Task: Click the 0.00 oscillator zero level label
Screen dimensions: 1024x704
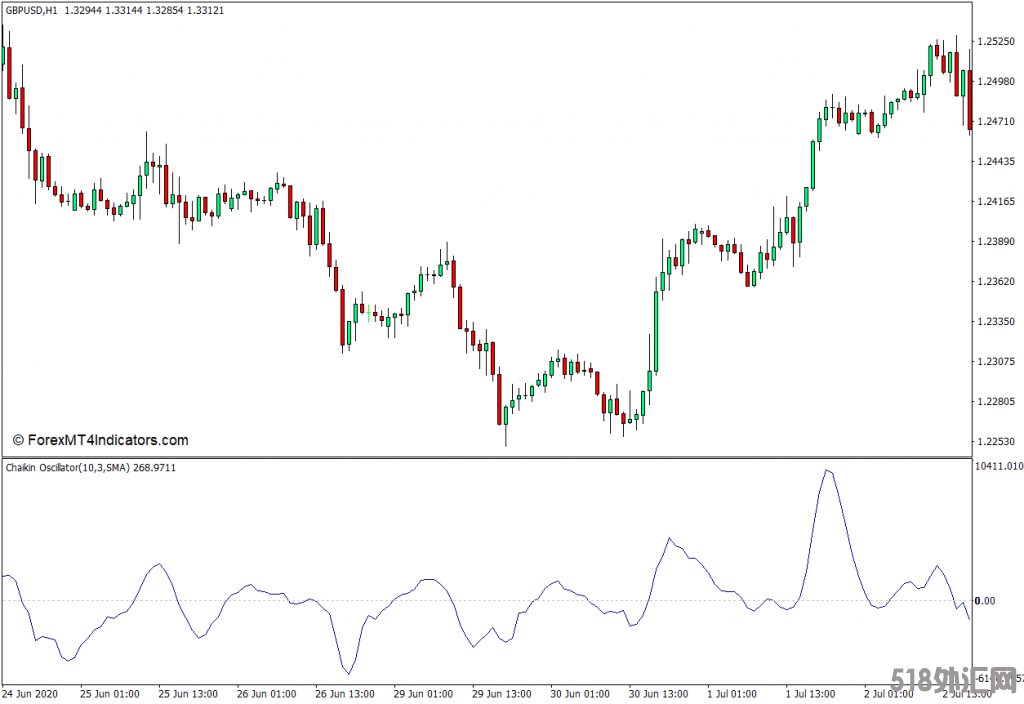Action: (x=985, y=601)
